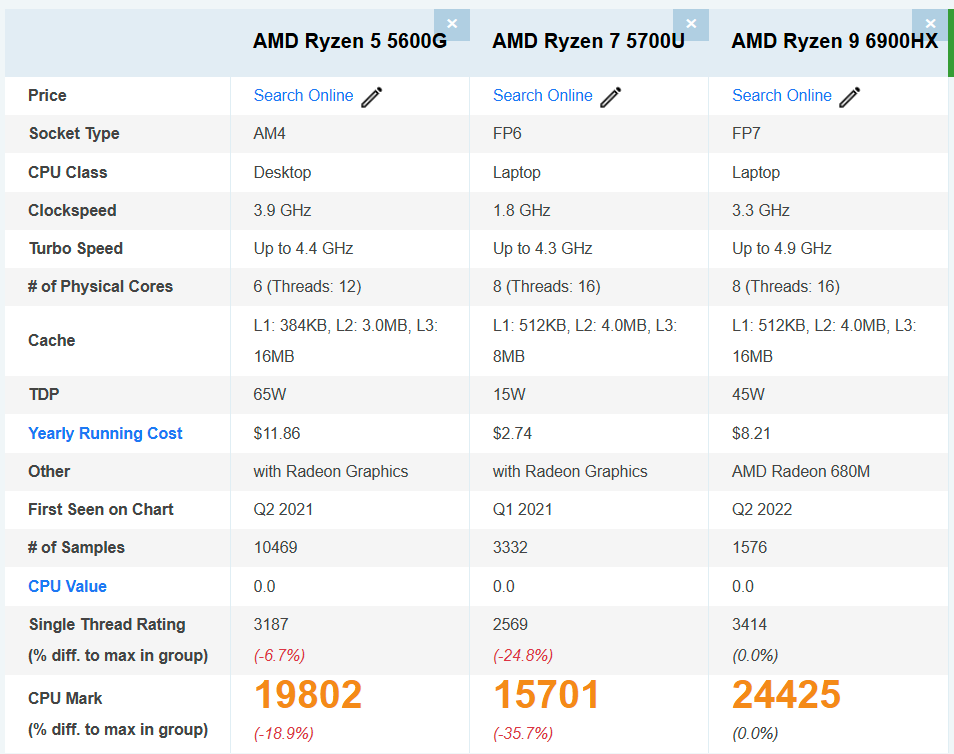Remove AMD Ryzen 9 6900HX from comparison
Screen dimensions: 954x754
930,24
